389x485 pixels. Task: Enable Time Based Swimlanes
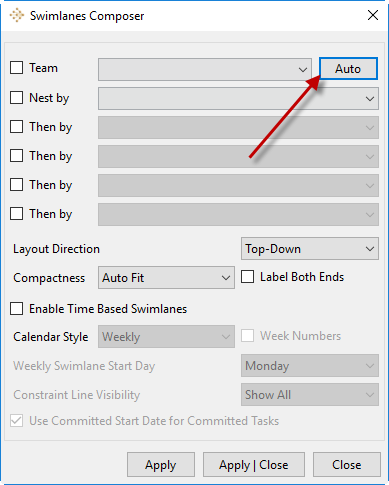(16, 309)
